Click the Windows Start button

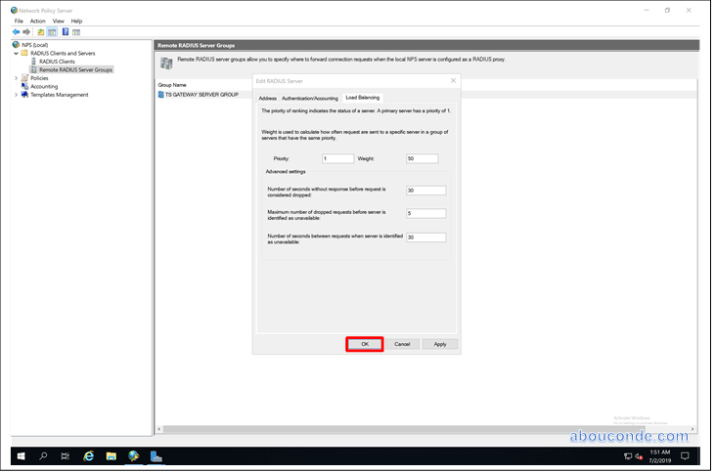[x=18, y=456]
